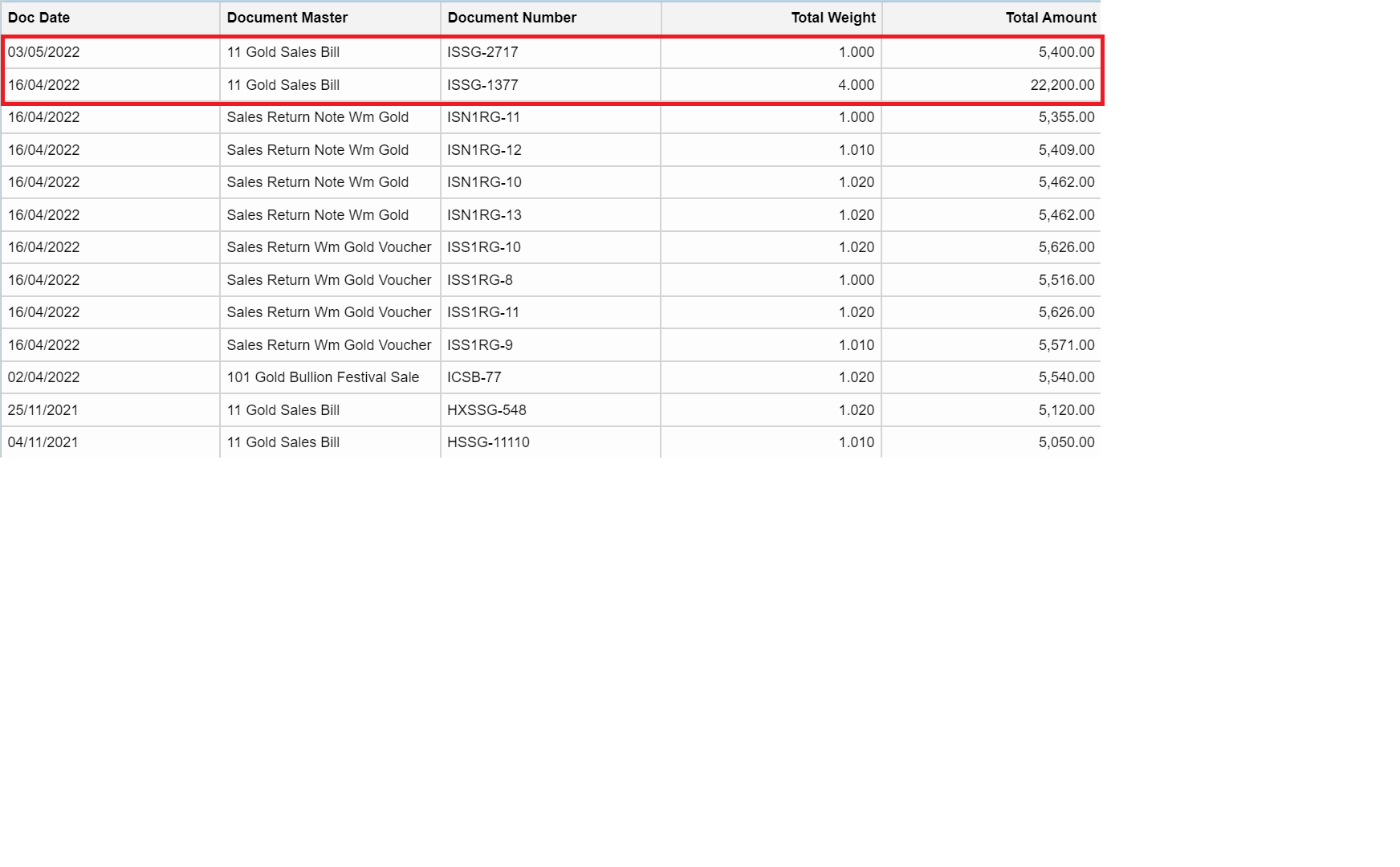Click Sales Return Voucher in ISS1RG-8 row
This screenshot has width=1400, height=867.
329,280
